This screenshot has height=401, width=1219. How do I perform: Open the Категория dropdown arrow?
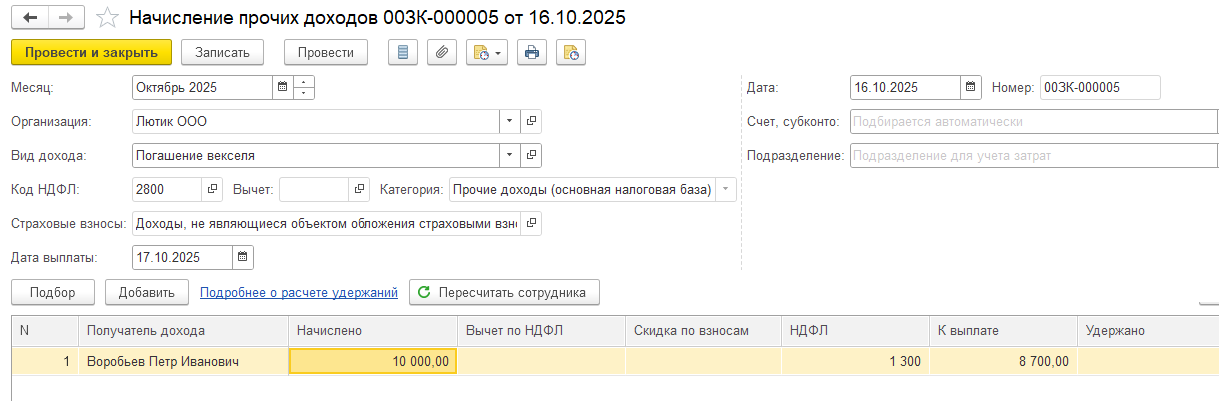[726, 189]
